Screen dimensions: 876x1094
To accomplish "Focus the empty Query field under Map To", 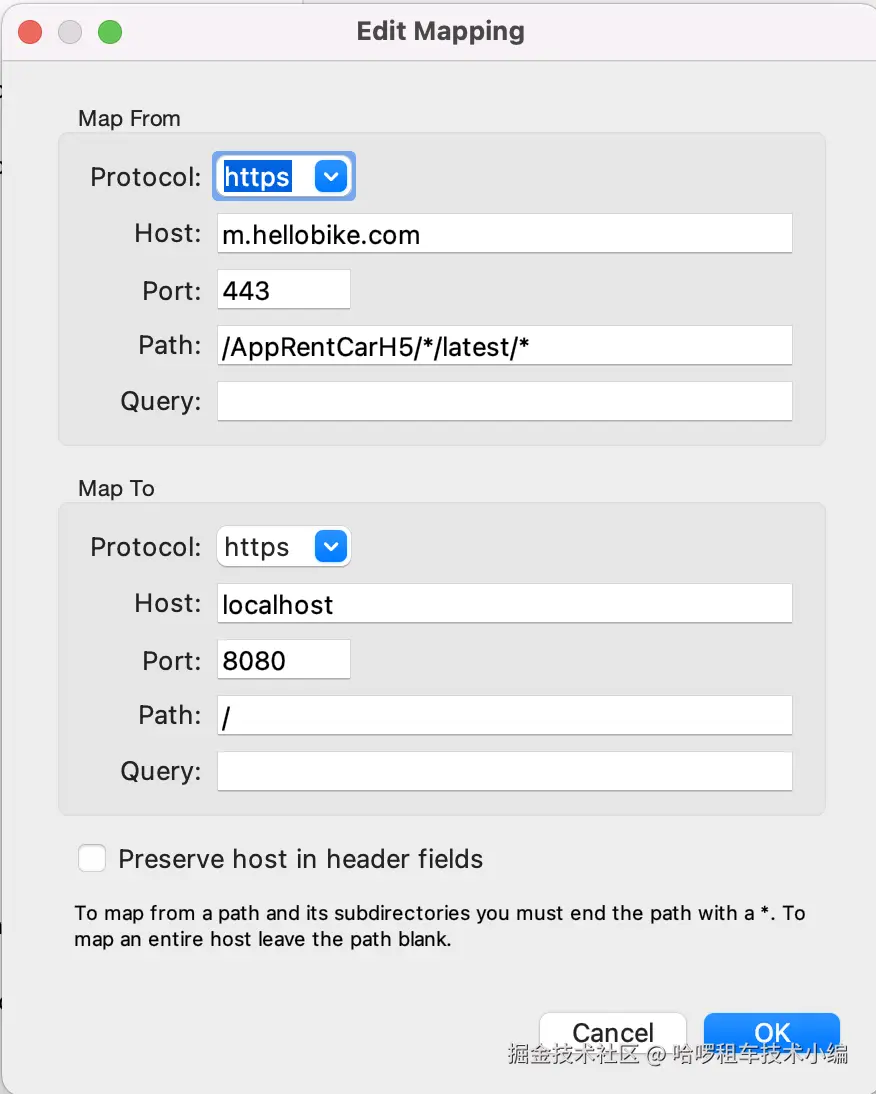I will point(504,771).
